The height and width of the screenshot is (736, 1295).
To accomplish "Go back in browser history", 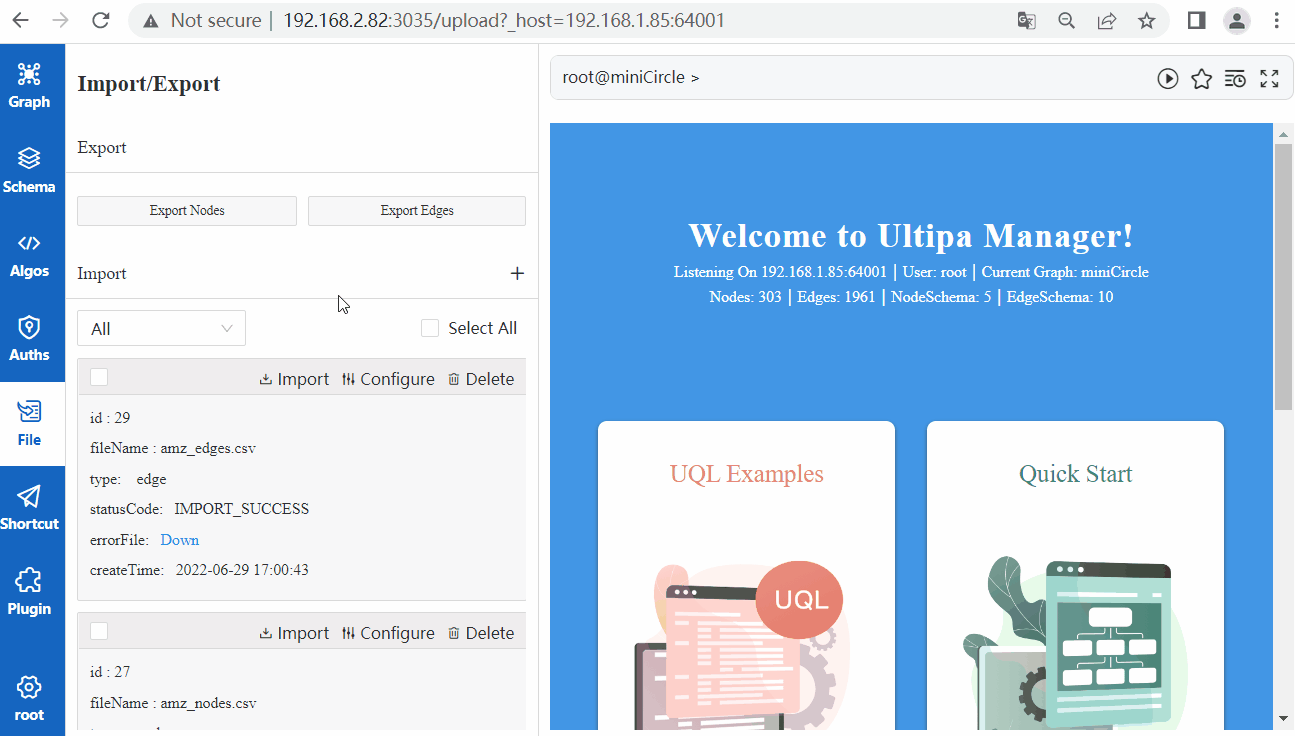I will (x=20, y=20).
